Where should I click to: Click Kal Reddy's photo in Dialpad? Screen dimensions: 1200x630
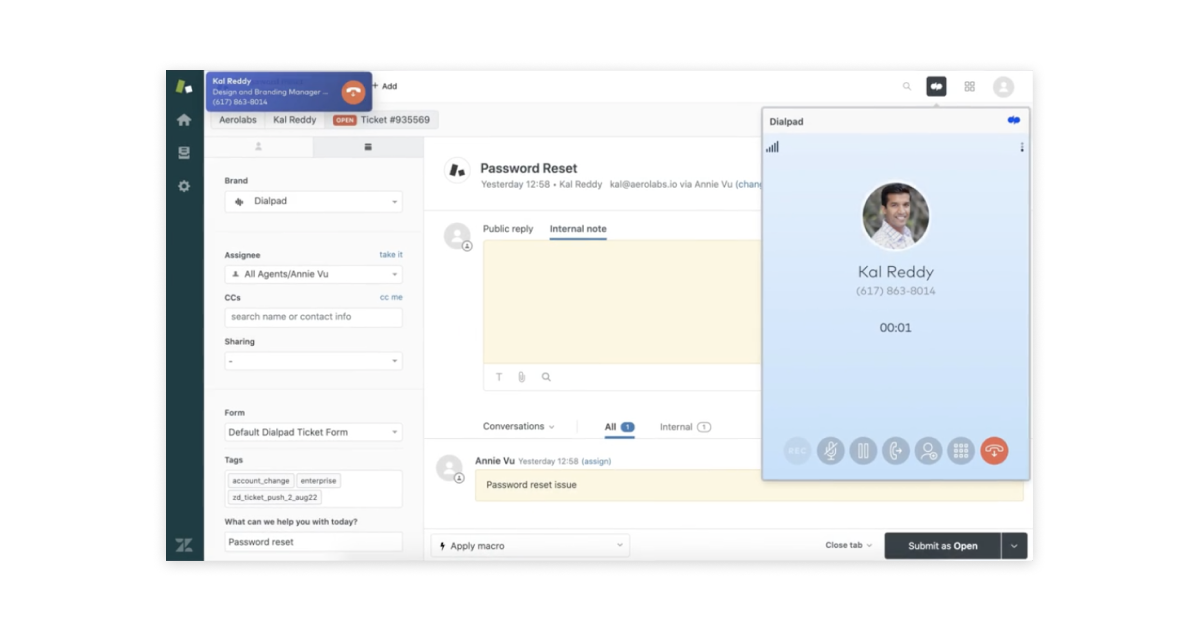point(896,216)
